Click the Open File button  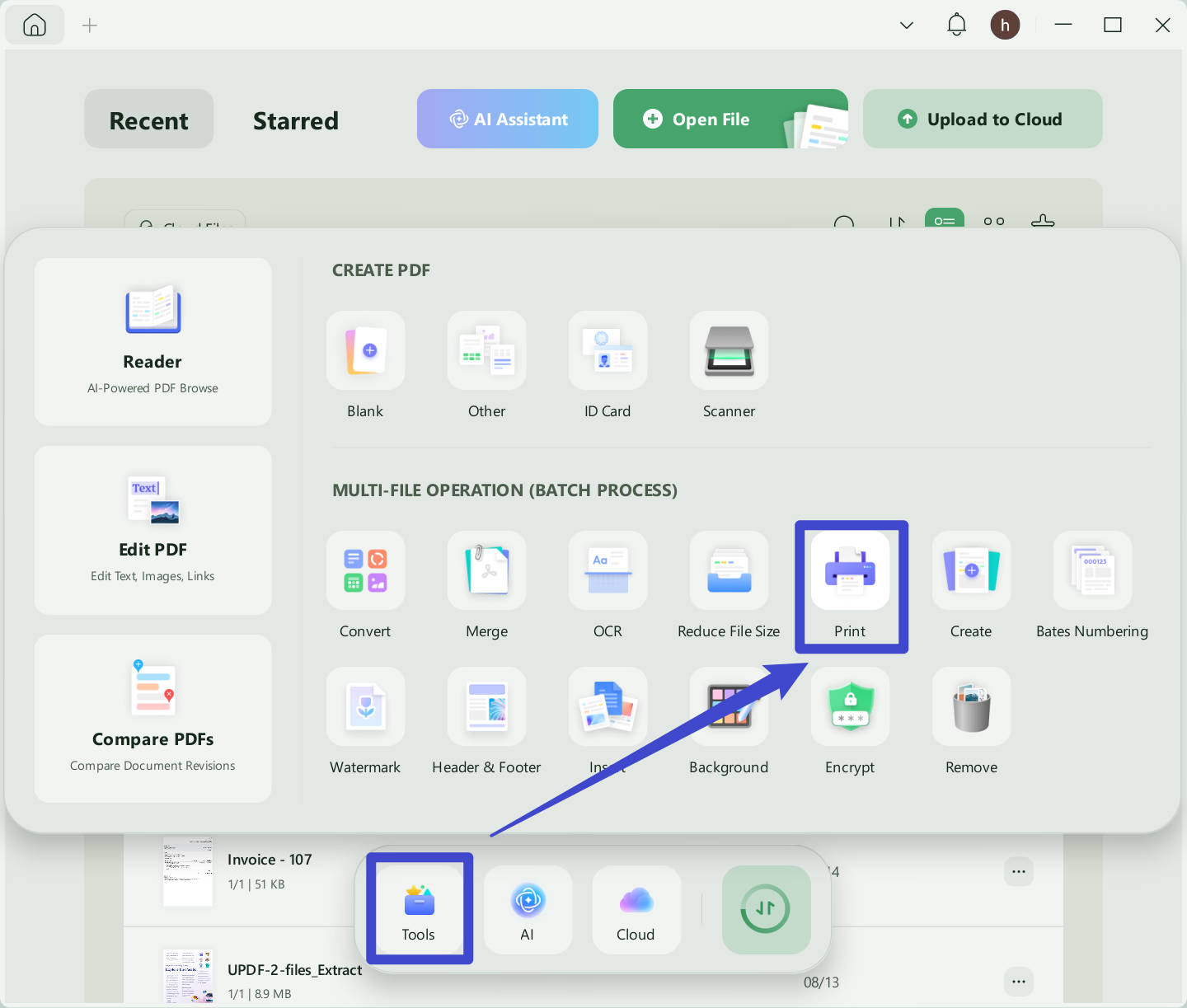click(x=730, y=119)
